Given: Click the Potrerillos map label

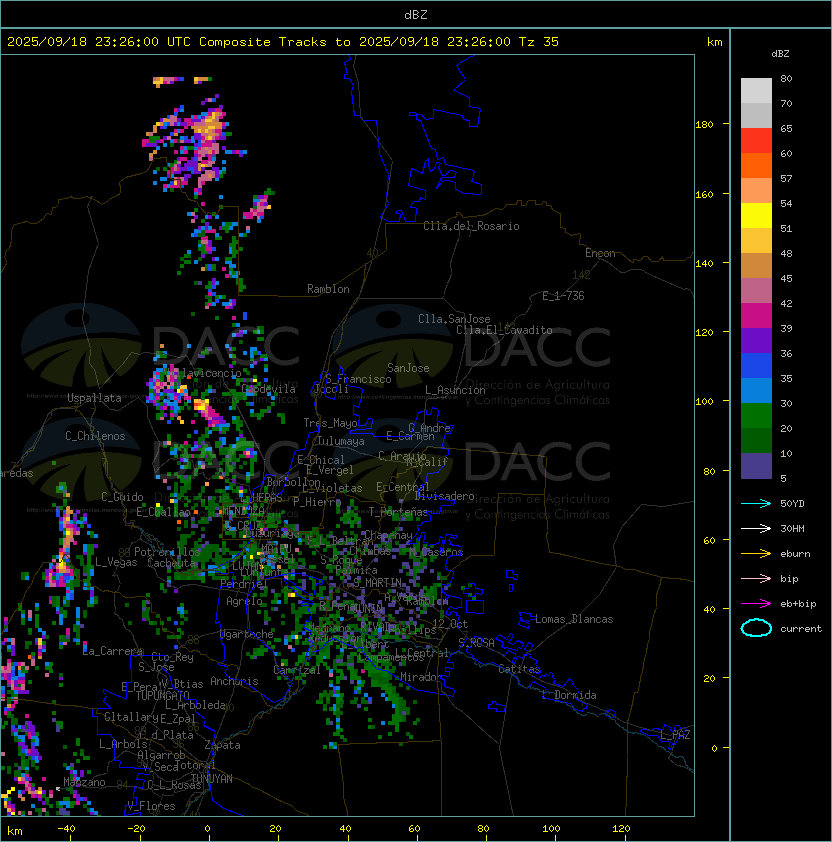Looking at the screenshot, I should click(167, 552).
